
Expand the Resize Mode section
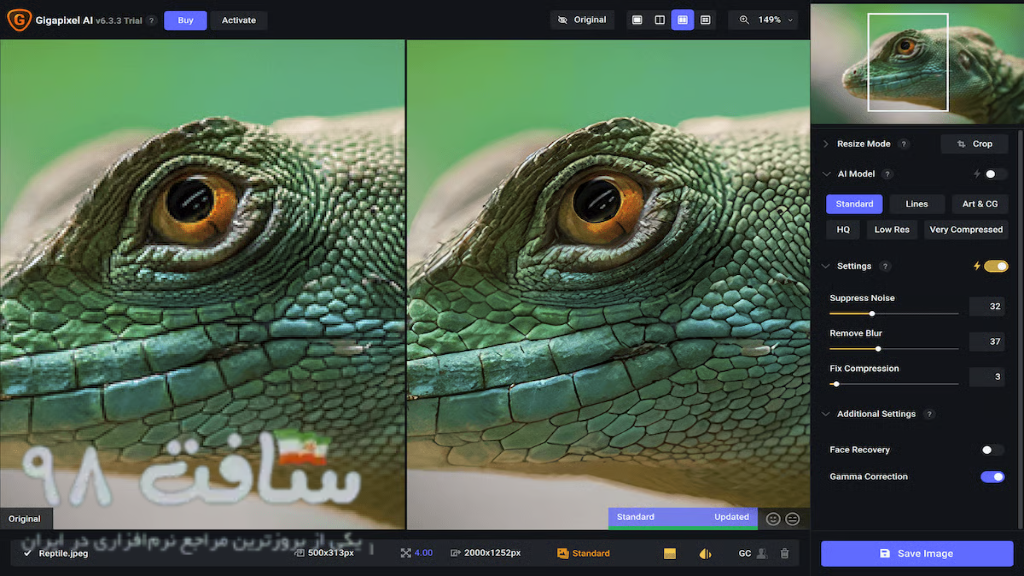(x=825, y=144)
